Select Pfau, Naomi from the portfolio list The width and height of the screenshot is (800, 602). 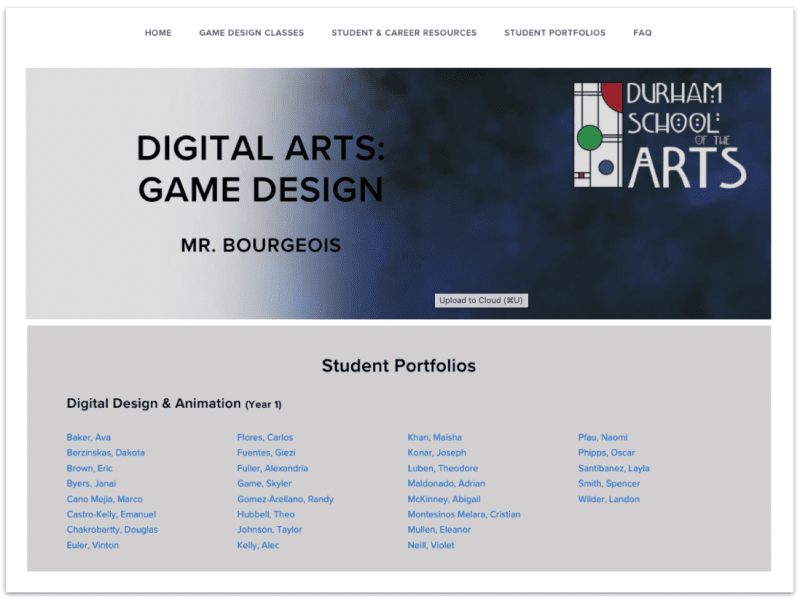pyautogui.click(x=601, y=437)
